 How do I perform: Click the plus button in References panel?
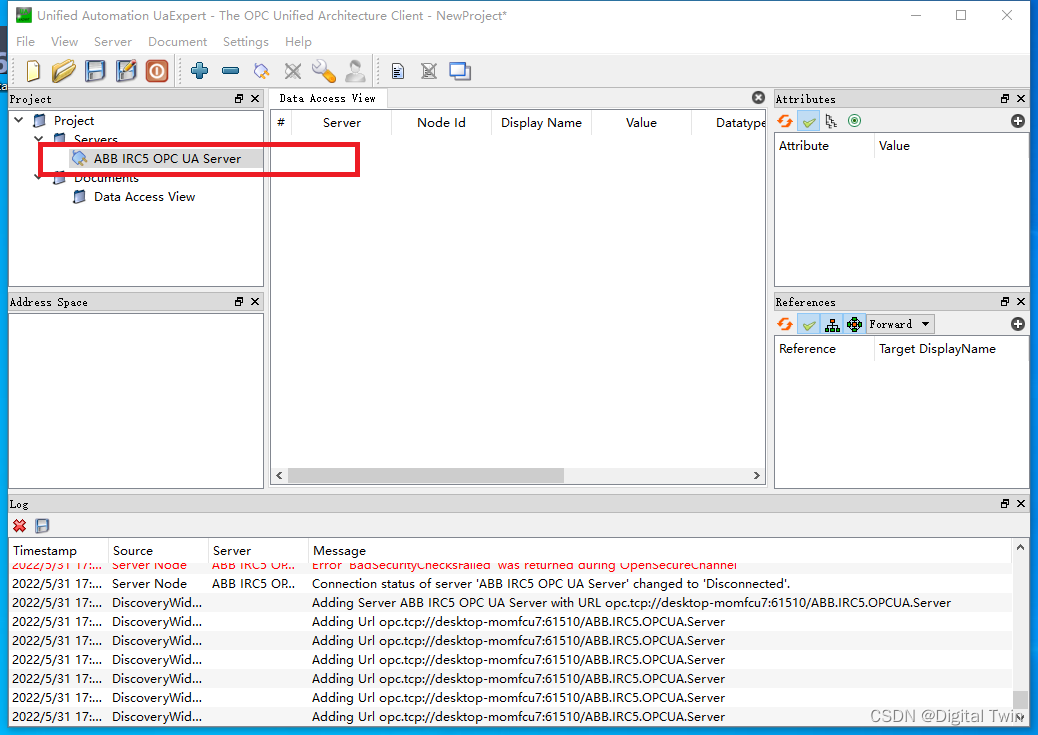(1017, 324)
